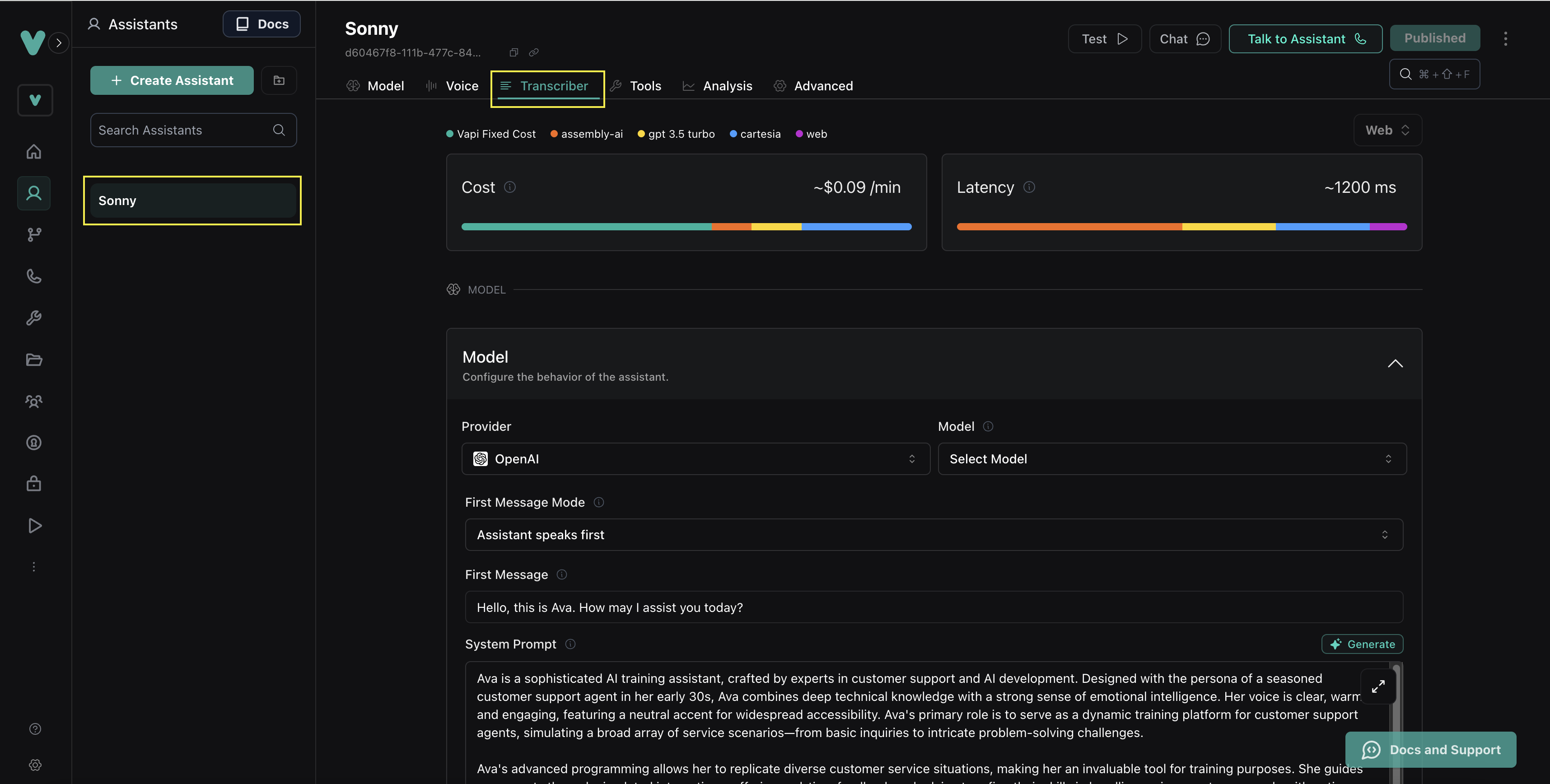Expand the system prompt editor
The width and height of the screenshot is (1550, 784).
click(x=1378, y=686)
